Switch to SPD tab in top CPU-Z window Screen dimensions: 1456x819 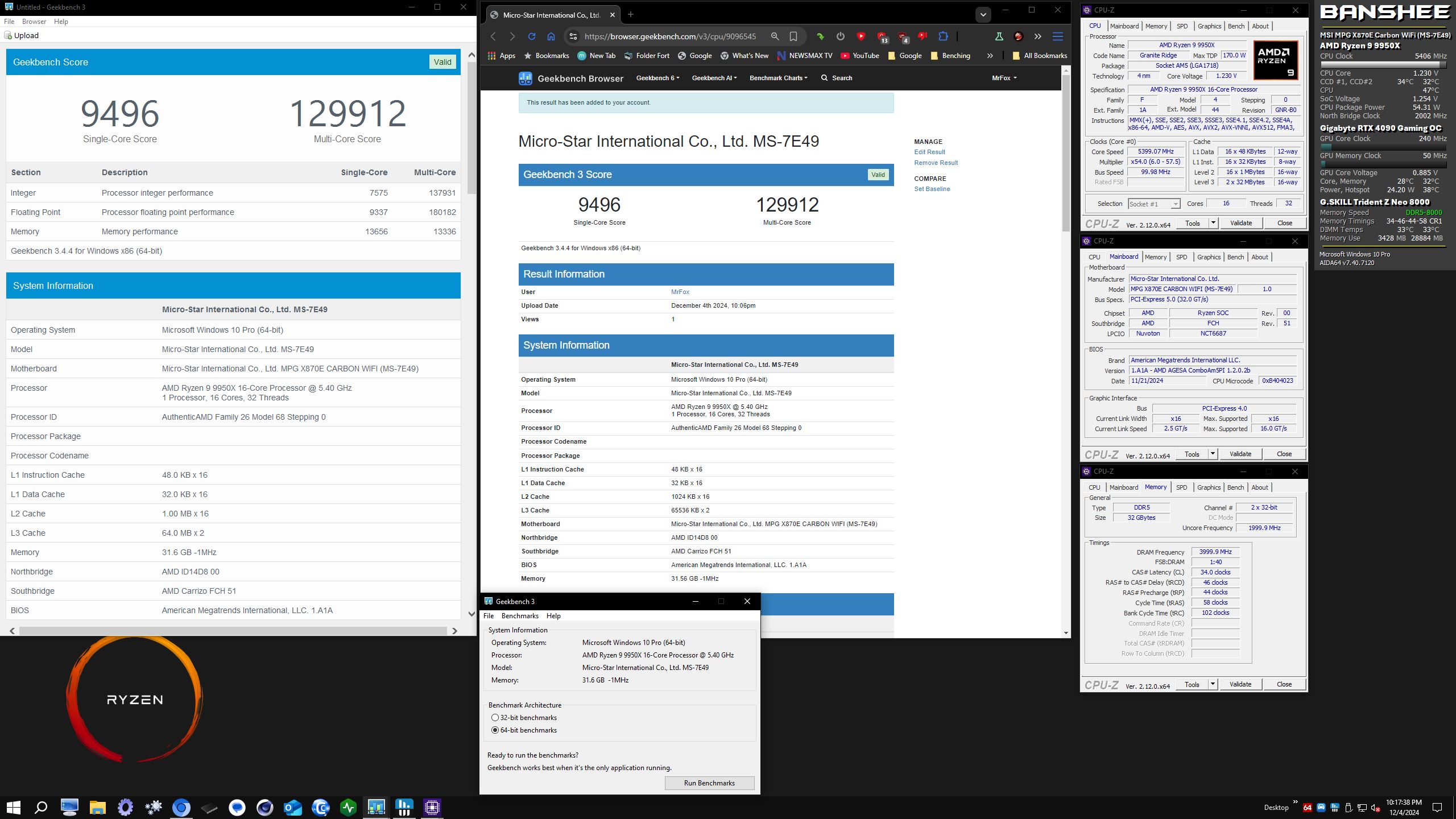(1182, 26)
